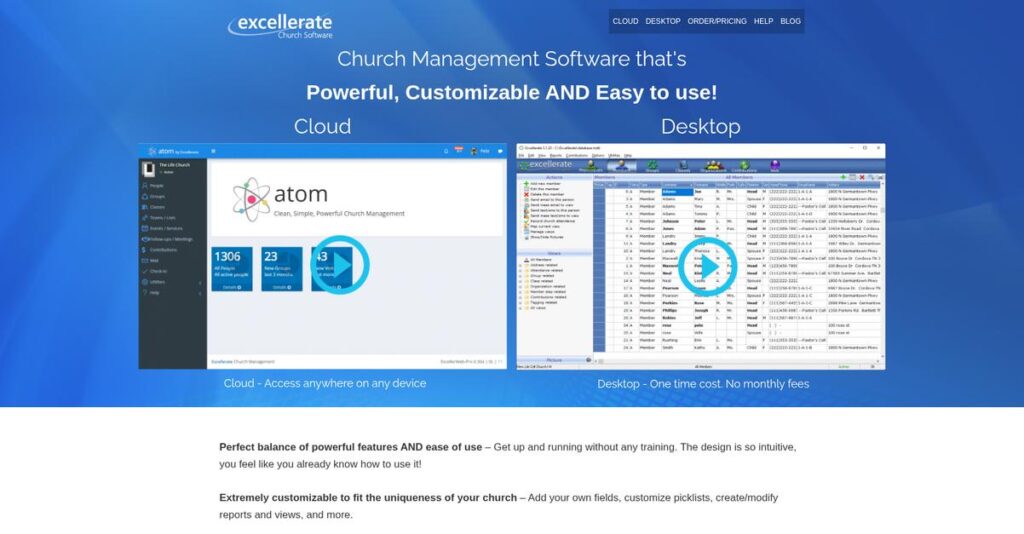Click the 1306 people tile in Cloud thumbnail

tap(232, 269)
